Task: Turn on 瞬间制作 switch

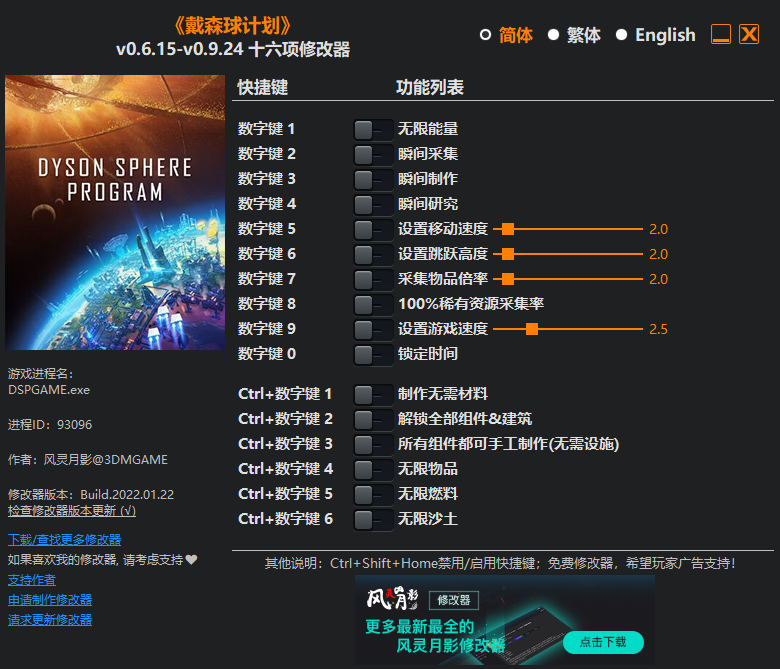Action: [x=373, y=180]
